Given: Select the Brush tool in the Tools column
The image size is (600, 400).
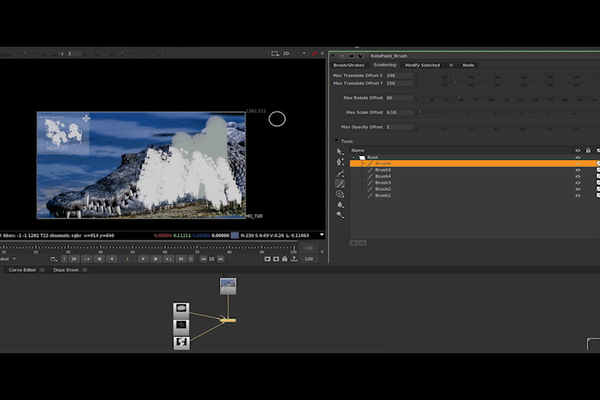Looking at the screenshot, I should tap(340, 183).
